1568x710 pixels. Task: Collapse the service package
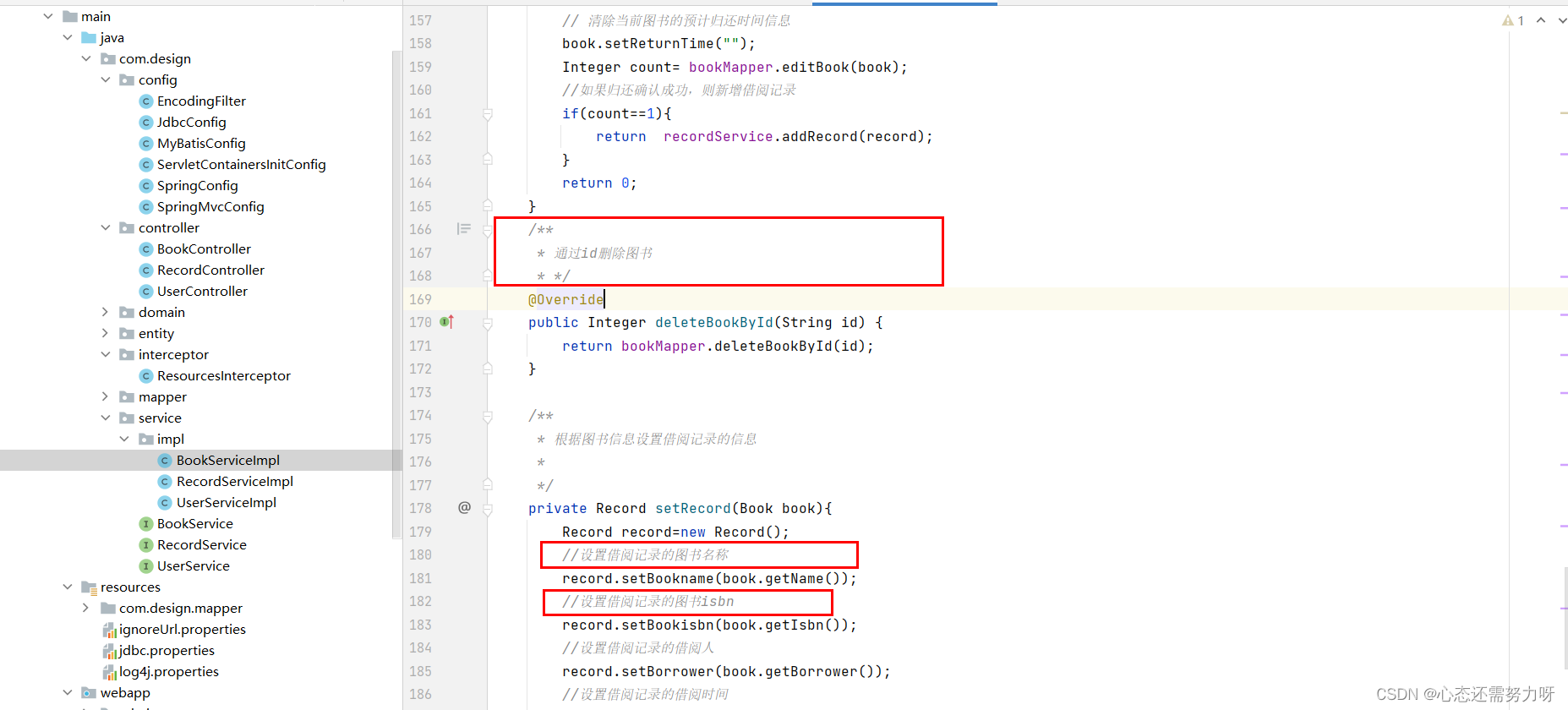pos(106,418)
